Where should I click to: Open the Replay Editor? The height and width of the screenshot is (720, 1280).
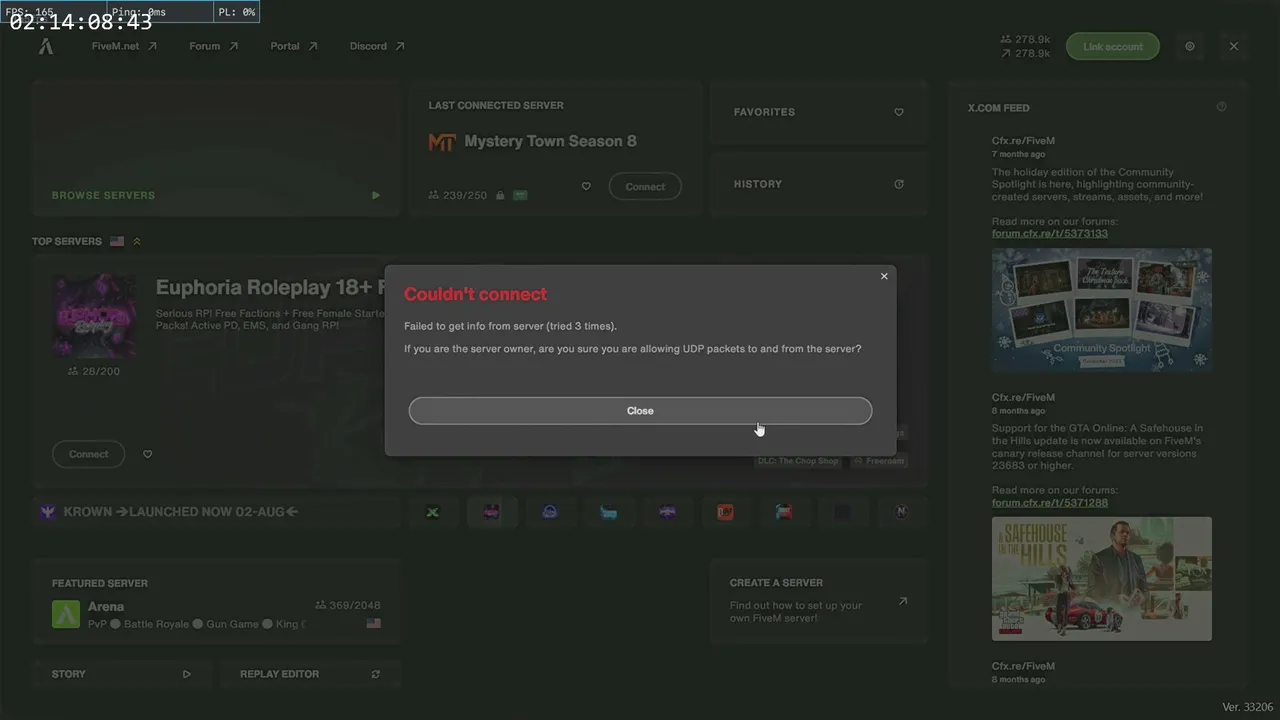[310, 674]
